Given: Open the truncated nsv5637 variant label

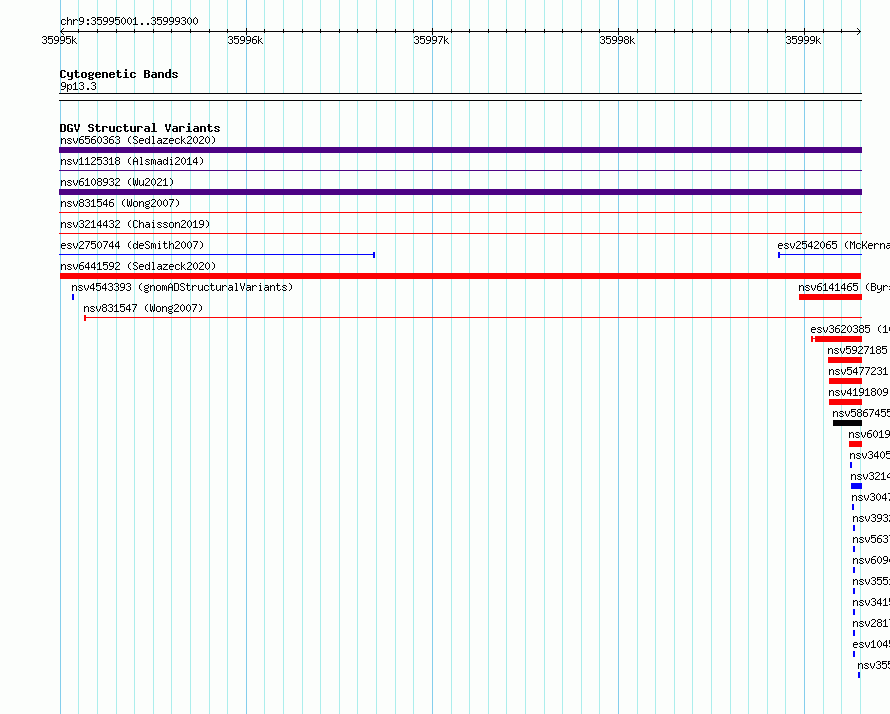Looking at the screenshot, I should 871,539.
